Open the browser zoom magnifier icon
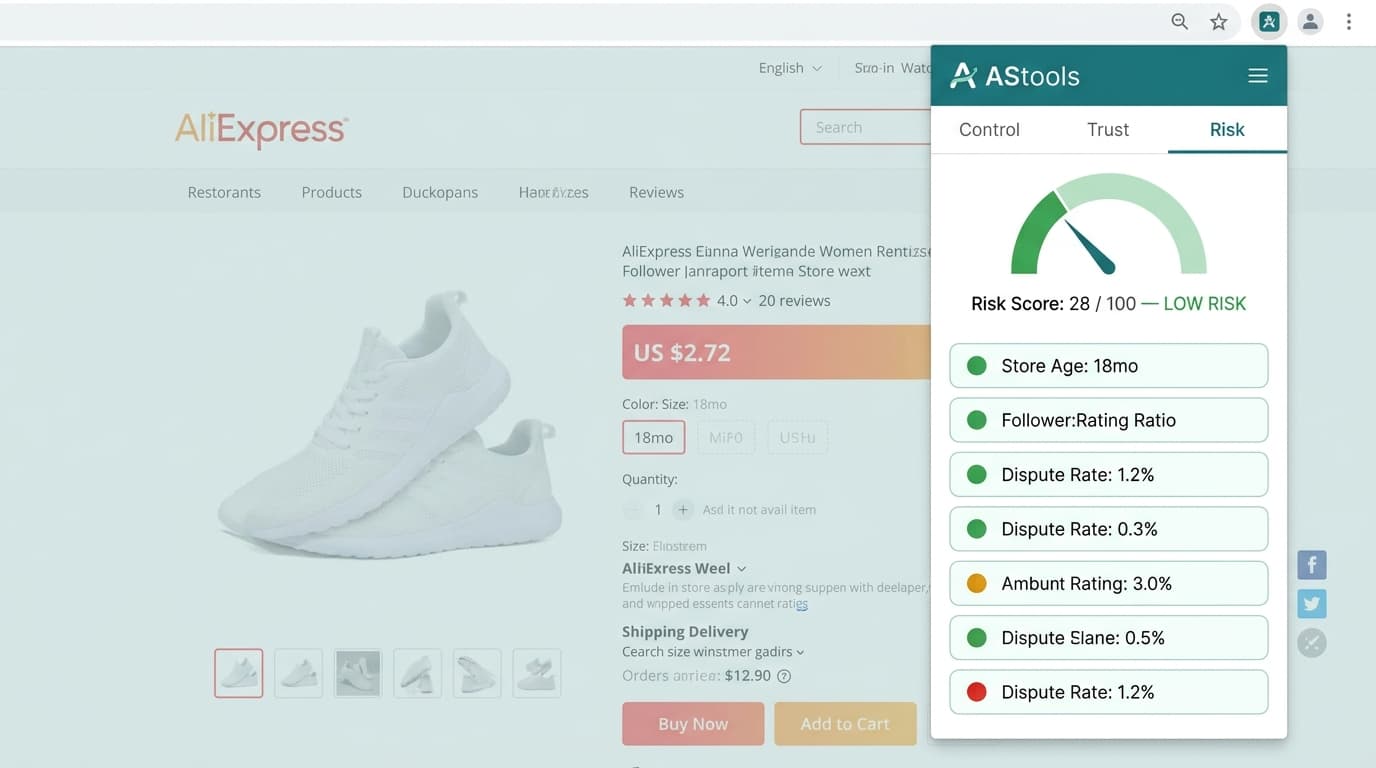Image resolution: width=1376 pixels, height=768 pixels. tap(1180, 22)
